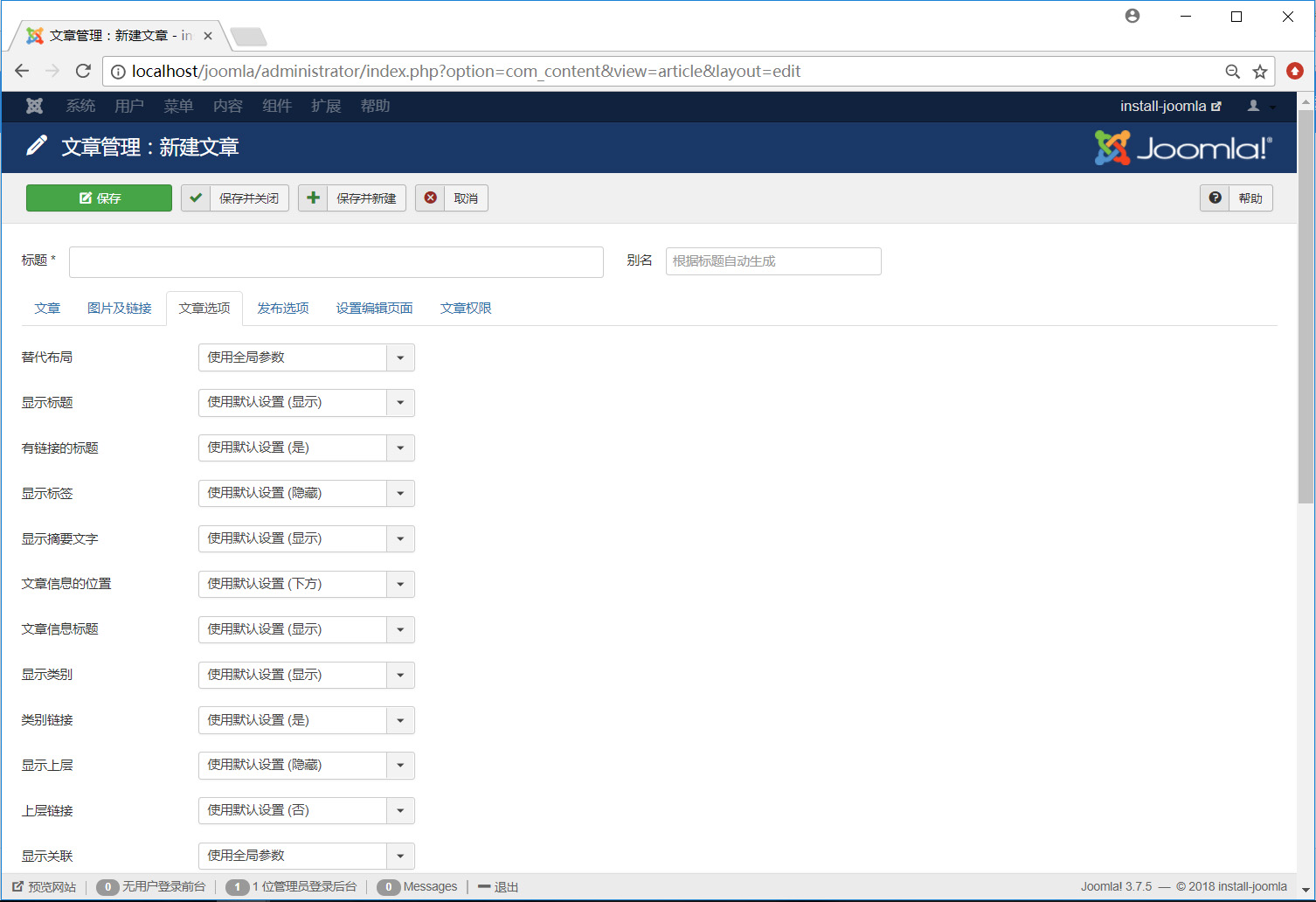Screen dimensions: 1316x902
Task: Click the back arrow in browser
Action: 22,71
